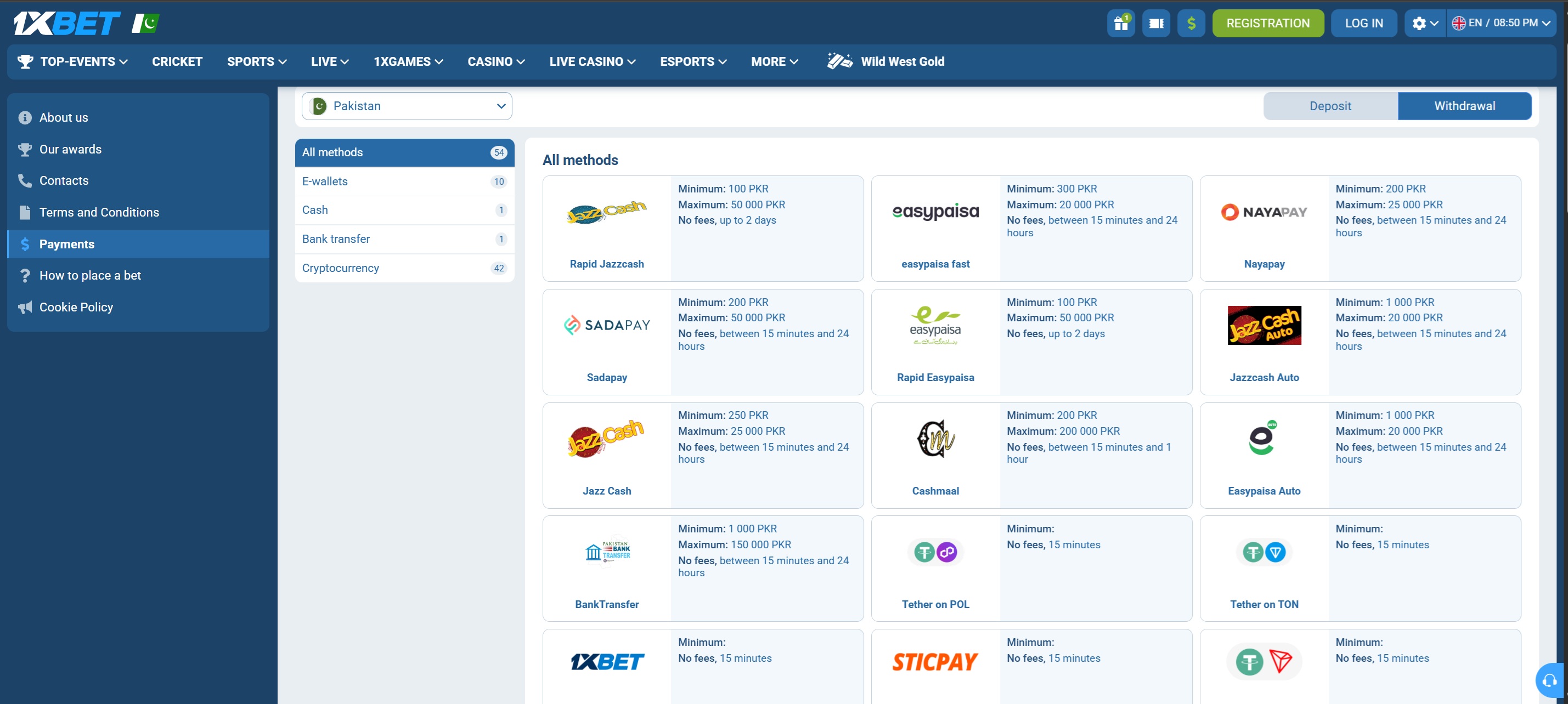1568x704 pixels.
Task: Click the Easypaisa Auto logo
Action: pyautogui.click(x=1262, y=438)
